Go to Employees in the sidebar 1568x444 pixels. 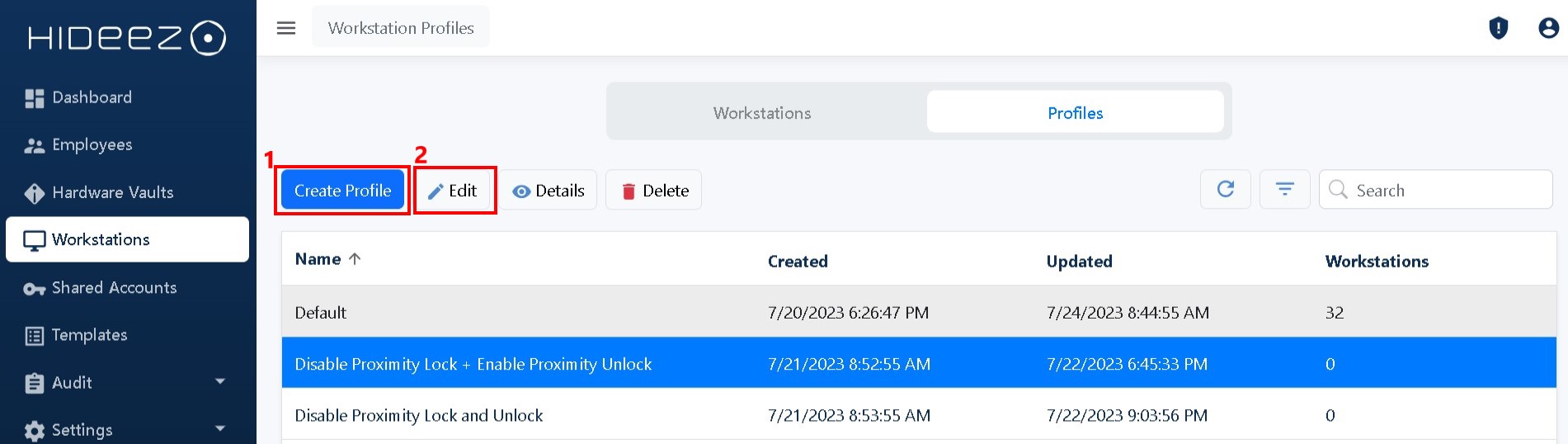[92, 145]
